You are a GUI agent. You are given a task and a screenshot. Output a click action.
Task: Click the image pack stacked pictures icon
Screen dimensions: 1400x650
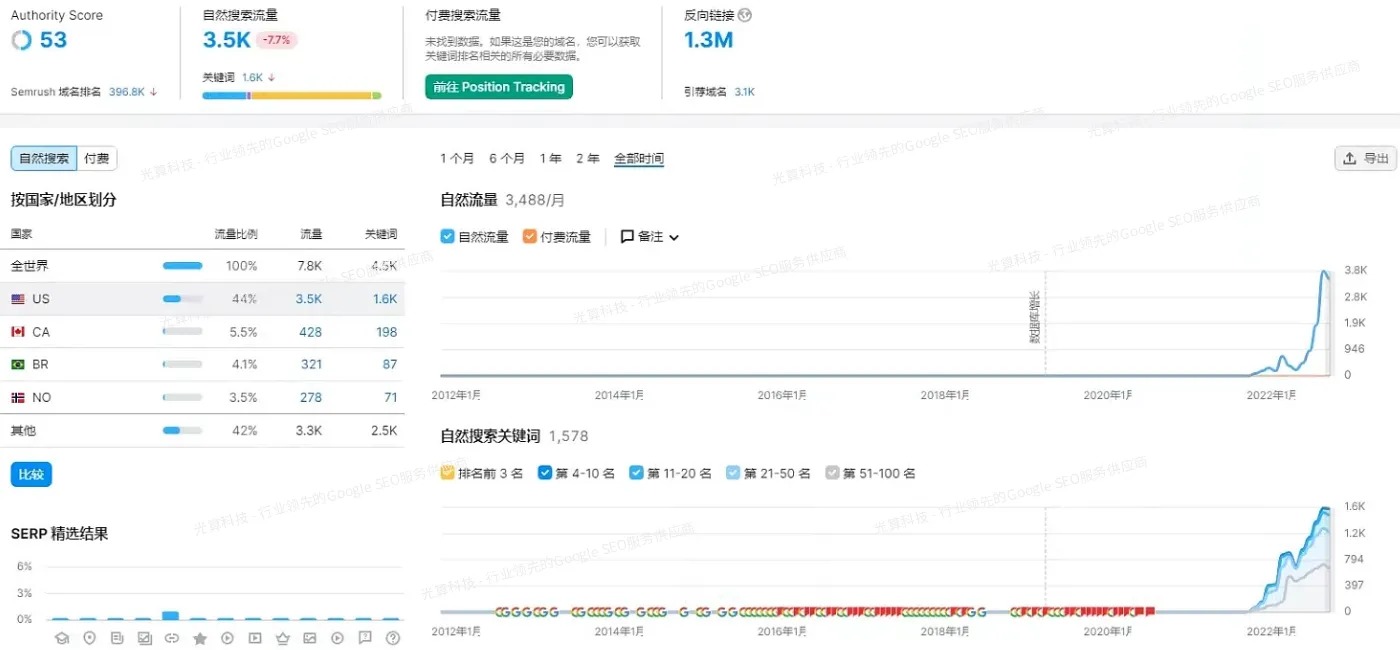point(144,638)
